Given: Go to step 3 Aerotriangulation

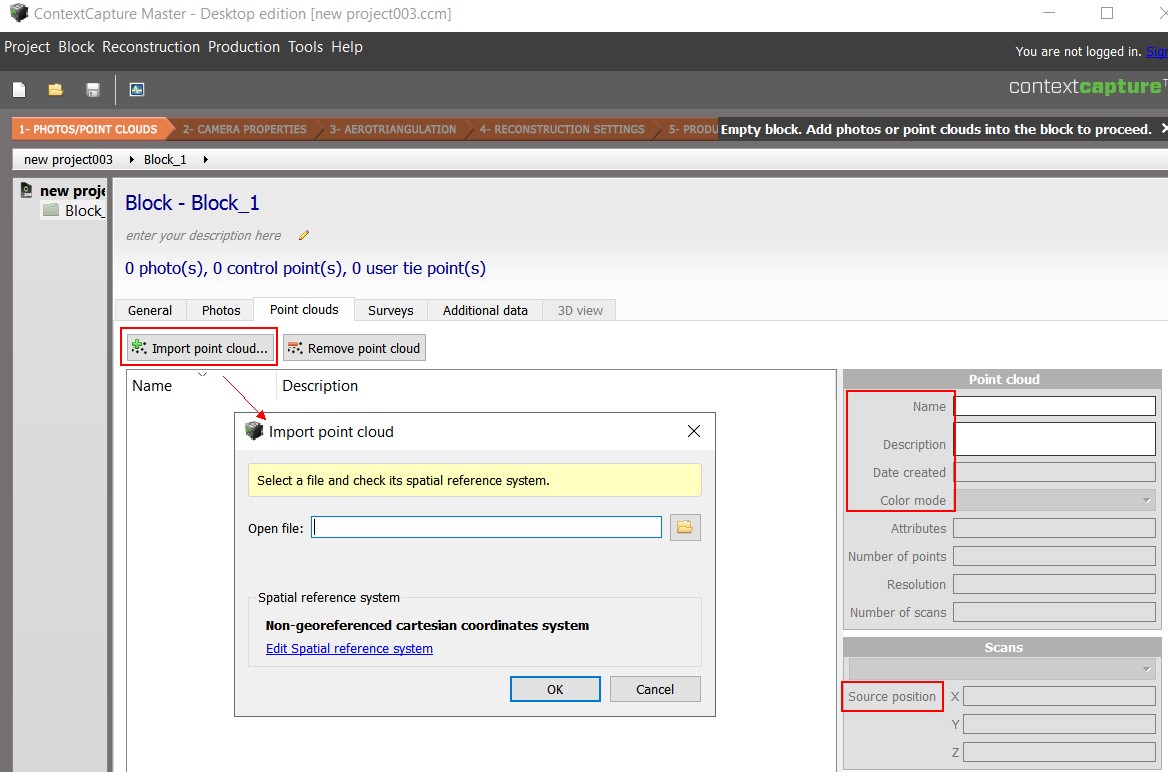Looking at the screenshot, I should pos(393,129).
